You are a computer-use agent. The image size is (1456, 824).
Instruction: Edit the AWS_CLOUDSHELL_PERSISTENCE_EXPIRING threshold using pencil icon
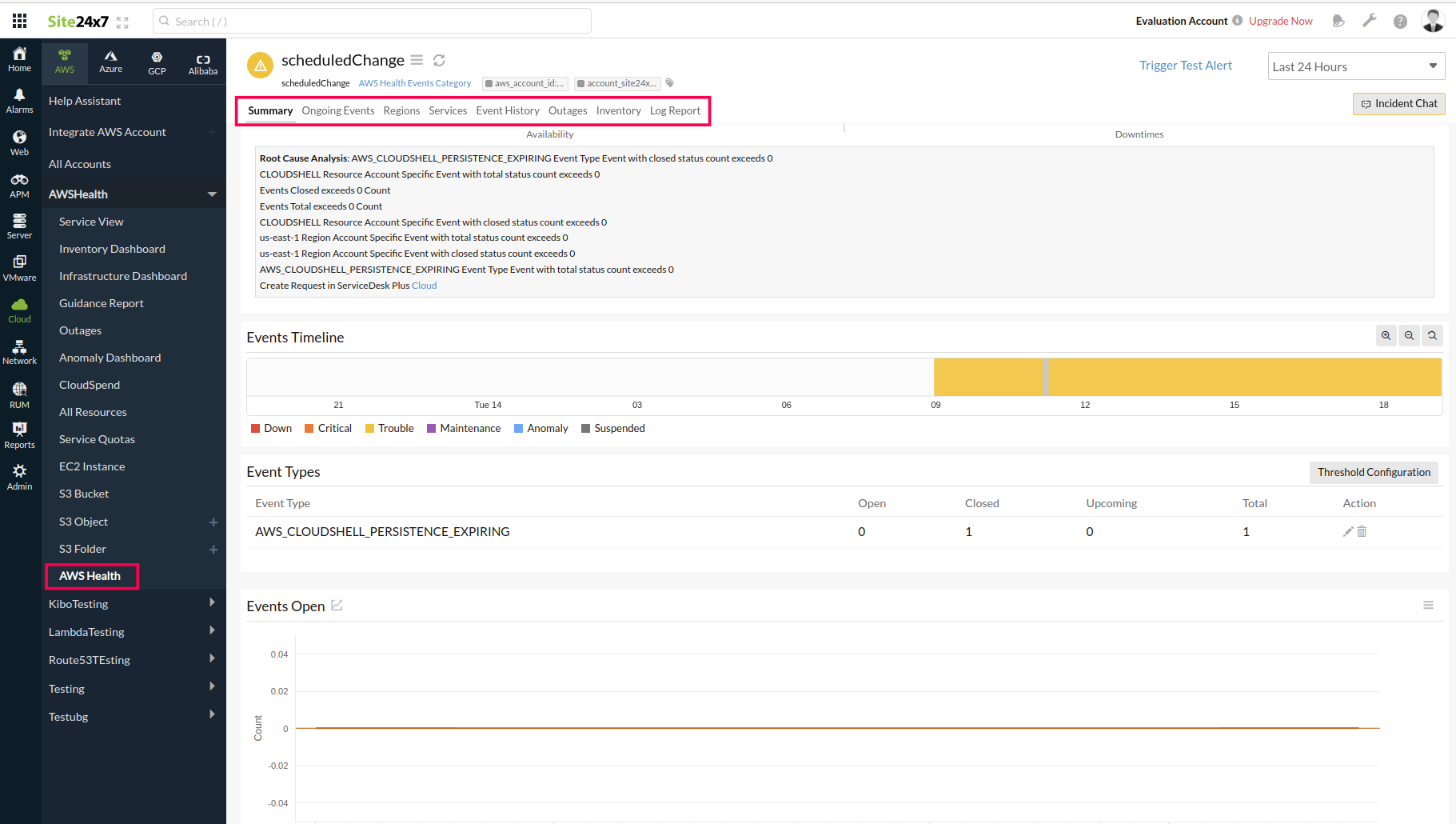pyautogui.click(x=1348, y=531)
